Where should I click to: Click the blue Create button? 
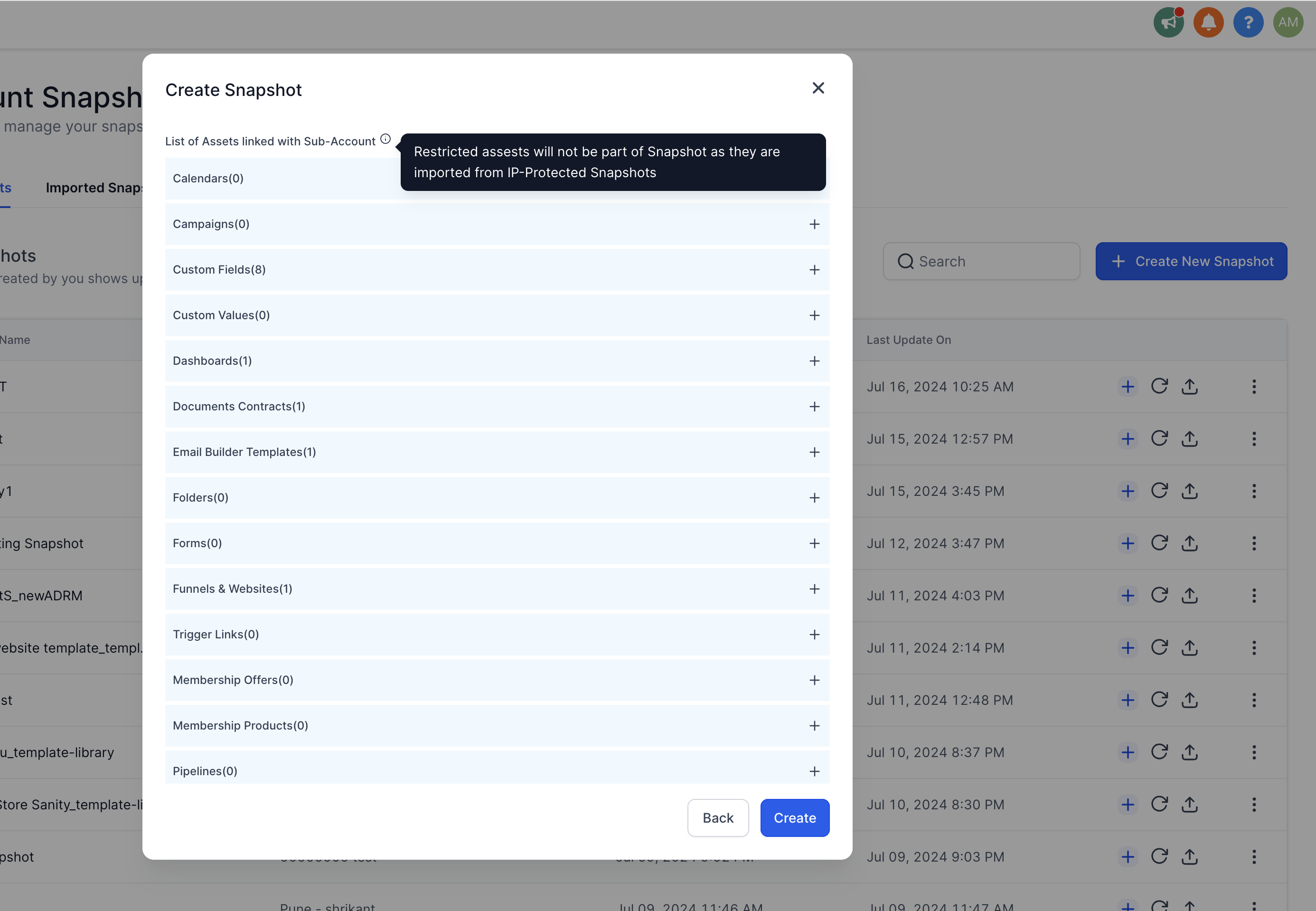tap(795, 818)
